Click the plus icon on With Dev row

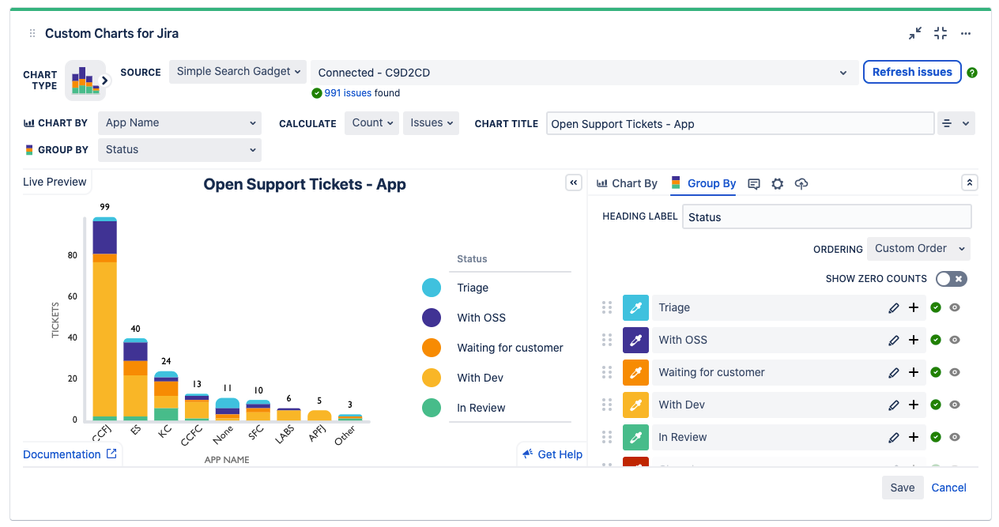click(x=914, y=405)
